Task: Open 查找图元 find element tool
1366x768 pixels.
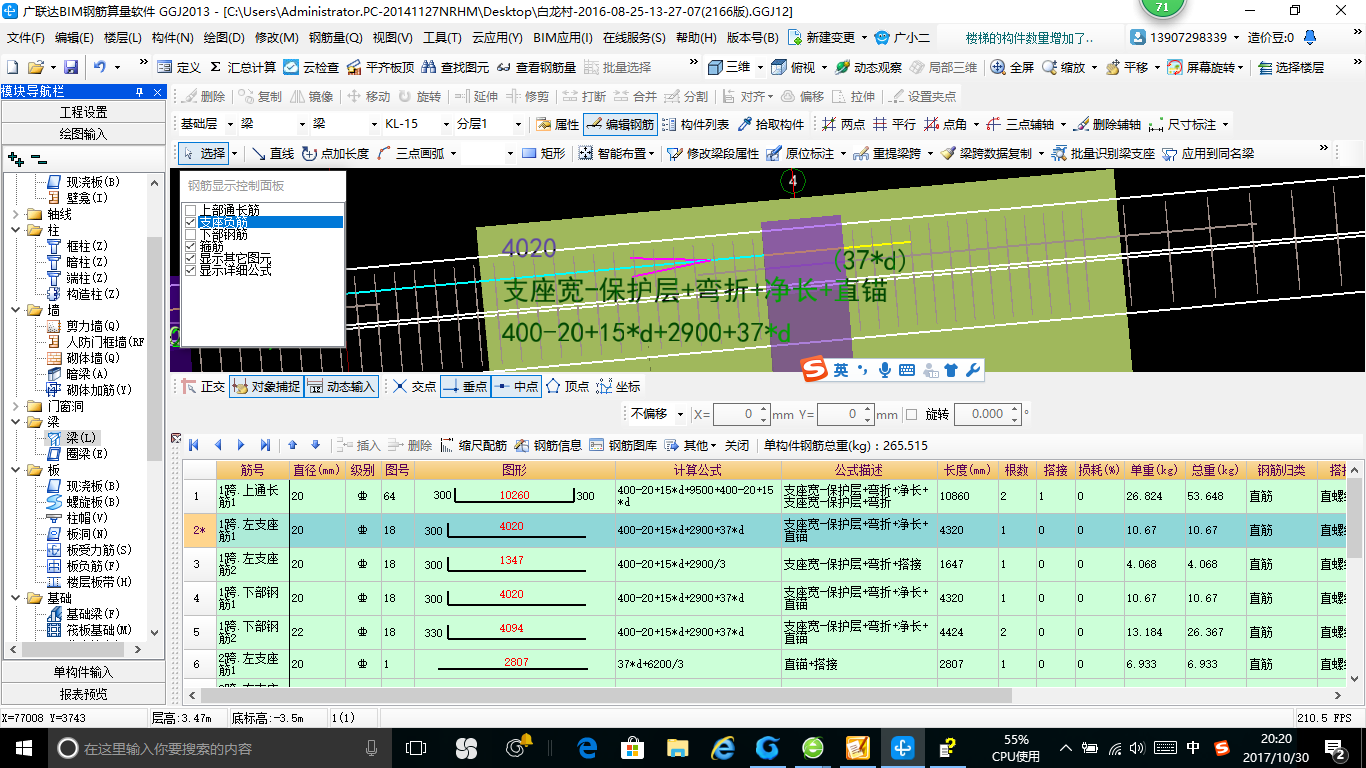Action: [x=456, y=67]
